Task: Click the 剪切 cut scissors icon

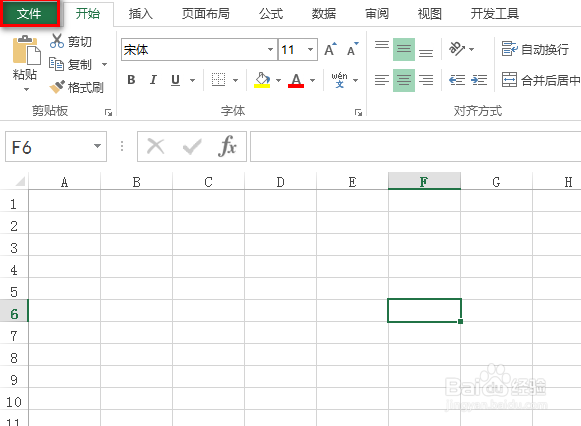Action: pyautogui.click(x=57, y=41)
